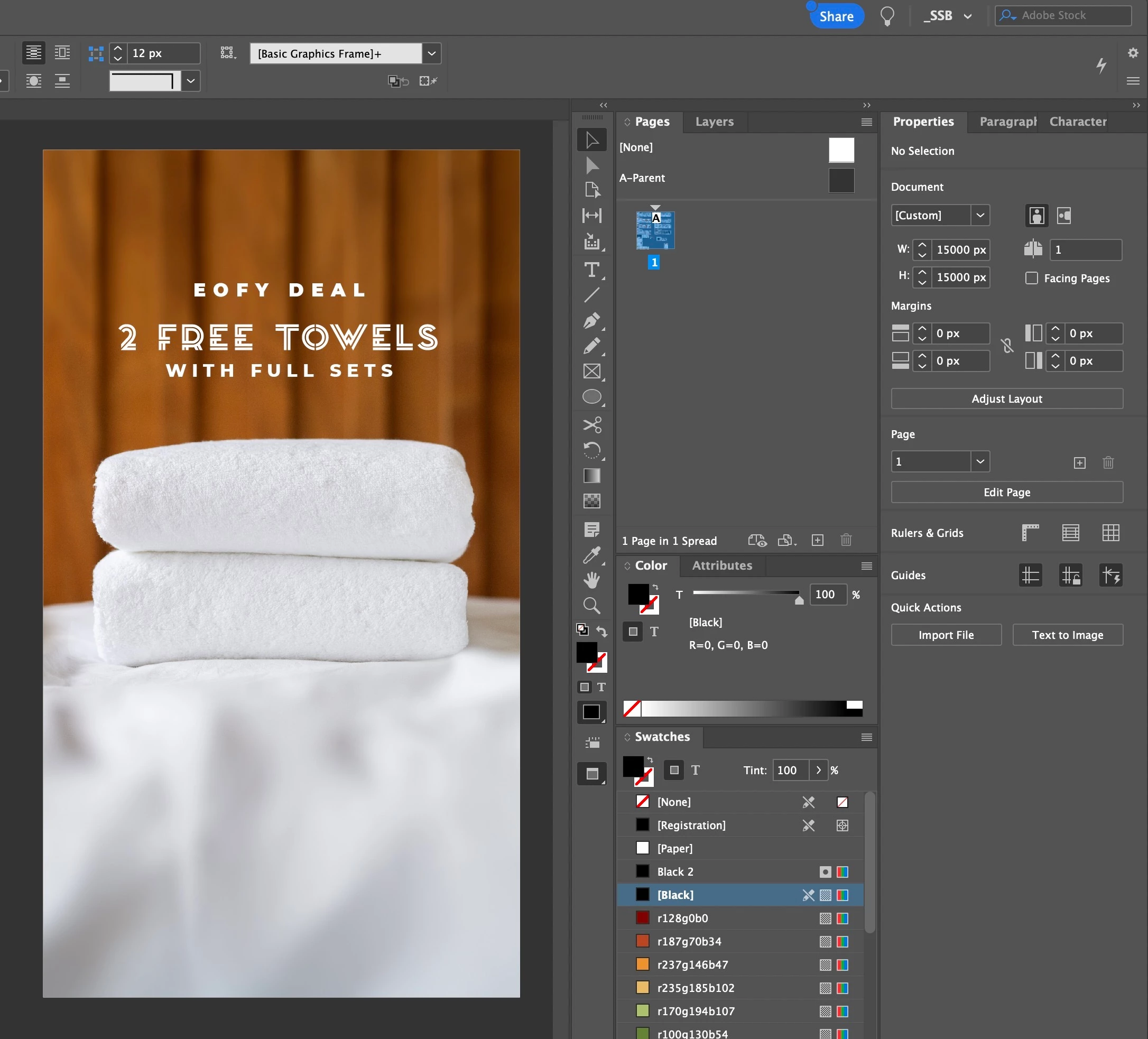This screenshot has width=1148, height=1039.
Task: Select the Eyedropper tool
Action: pyautogui.click(x=591, y=554)
